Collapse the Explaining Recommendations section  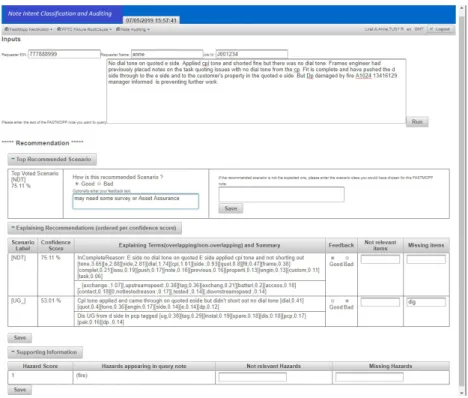point(94,228)
